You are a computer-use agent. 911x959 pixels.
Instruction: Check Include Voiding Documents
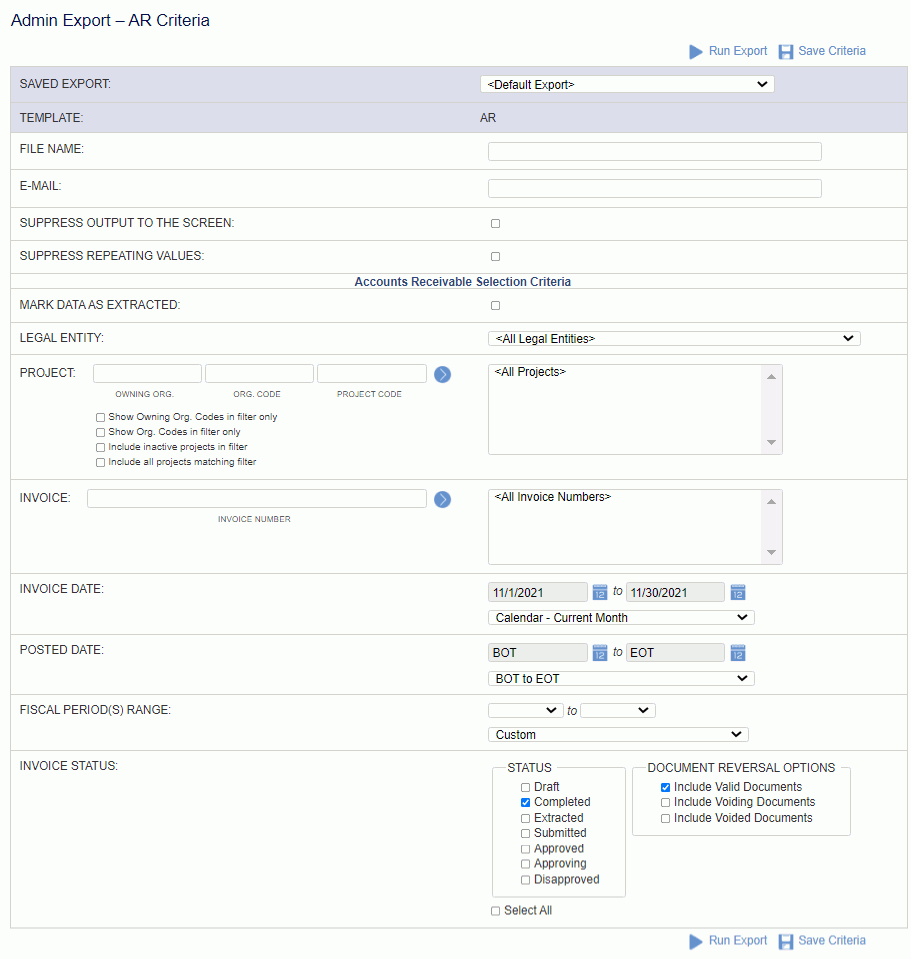coord(665,802)
